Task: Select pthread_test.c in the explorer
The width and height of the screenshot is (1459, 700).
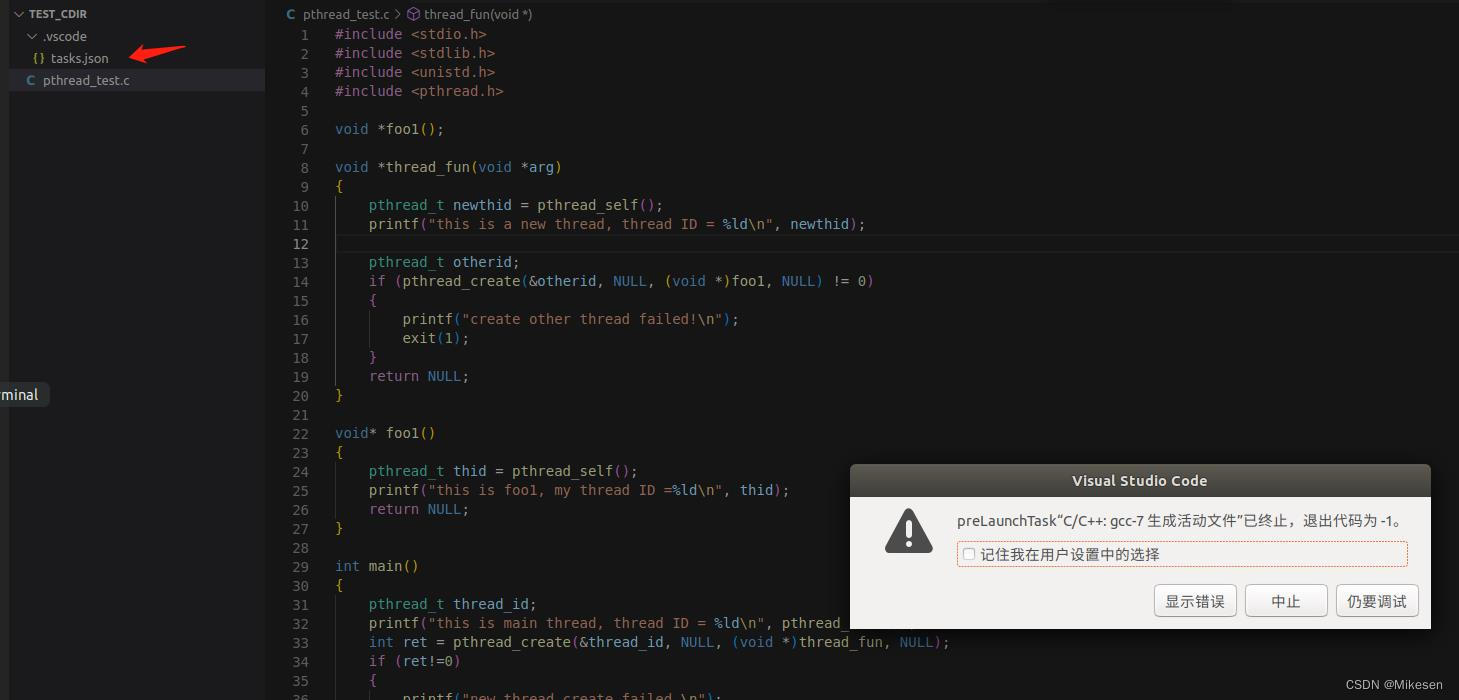Action: pos(86,80)
